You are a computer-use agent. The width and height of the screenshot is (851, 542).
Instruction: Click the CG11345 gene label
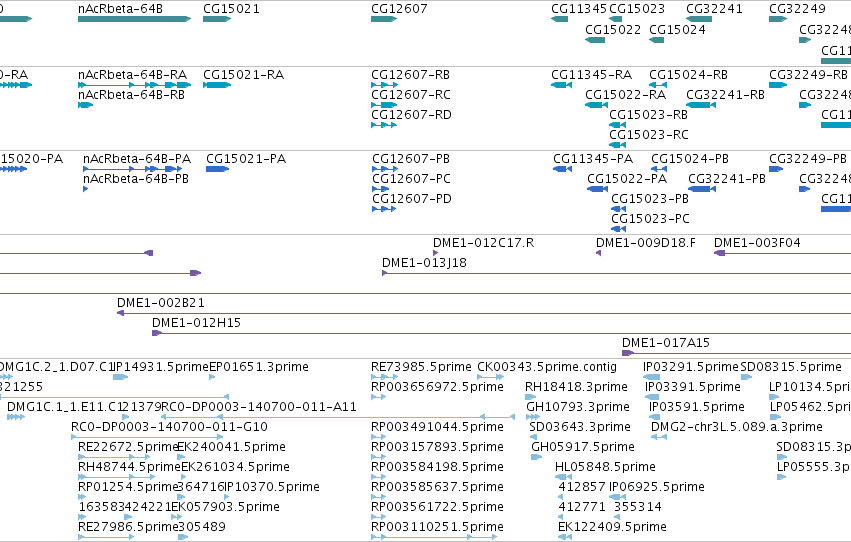coord(579,9)
